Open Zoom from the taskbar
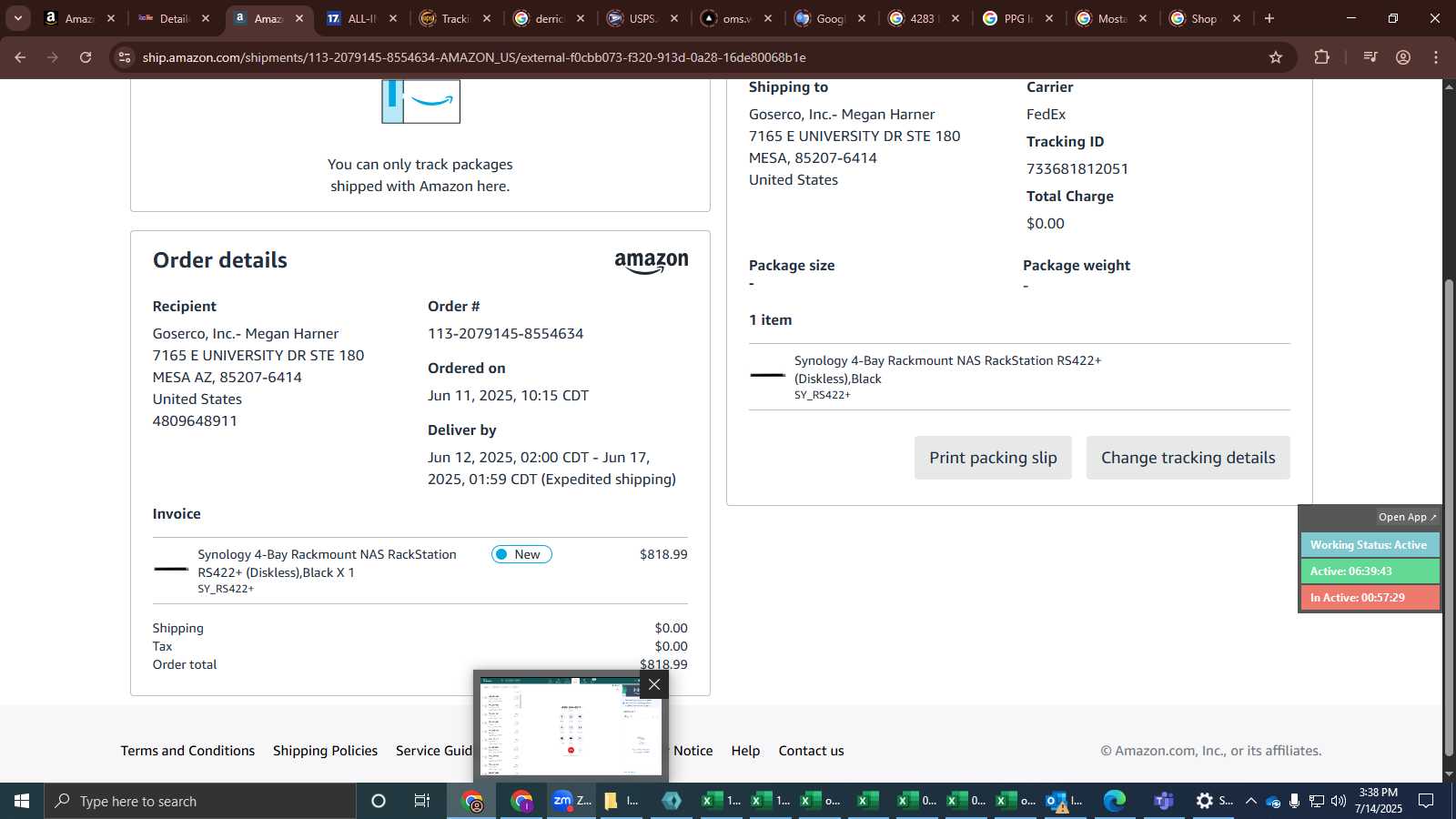This screenshot has width=1456, height=819. point(571,801)
